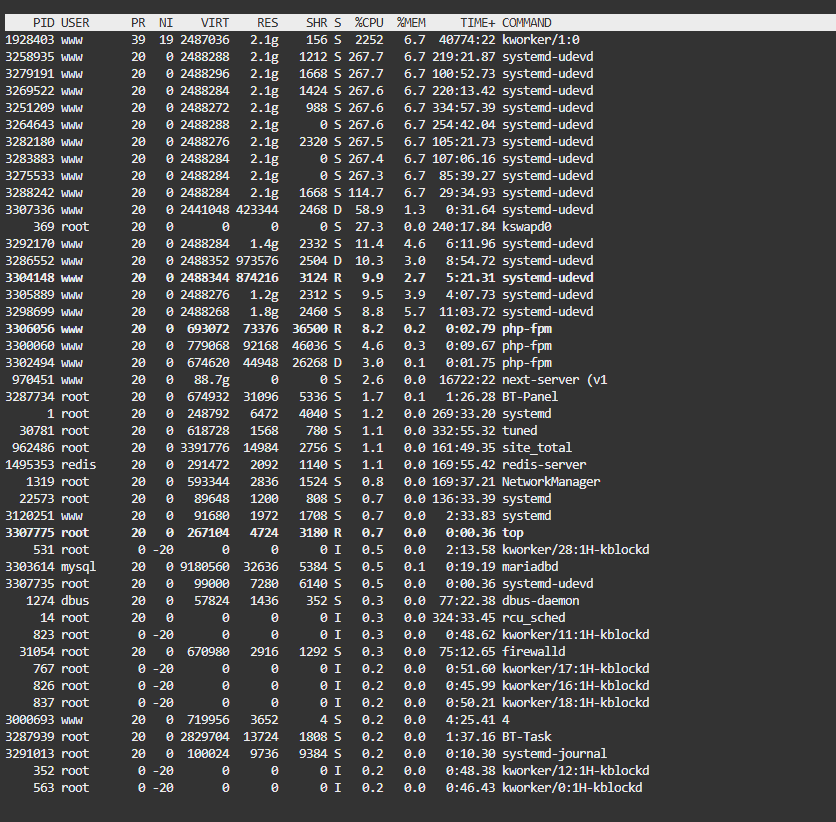The width and height of the screenshot is (836, 822).
Task: Click PID 369
Action: coord(44,227)
